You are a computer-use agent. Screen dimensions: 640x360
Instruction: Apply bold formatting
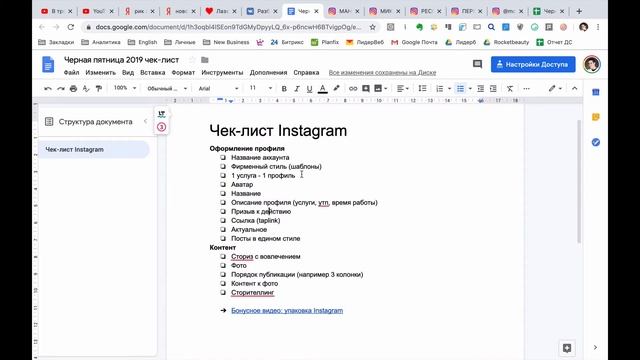point(284,89)
